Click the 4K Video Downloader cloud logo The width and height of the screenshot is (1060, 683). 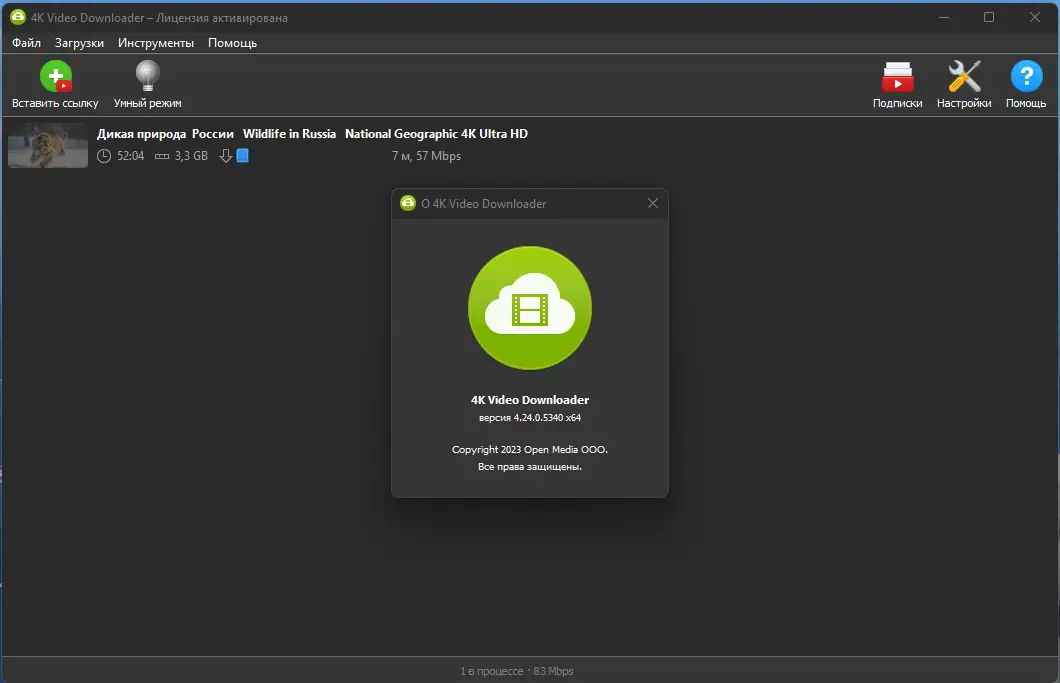click(x=529, y=308)
